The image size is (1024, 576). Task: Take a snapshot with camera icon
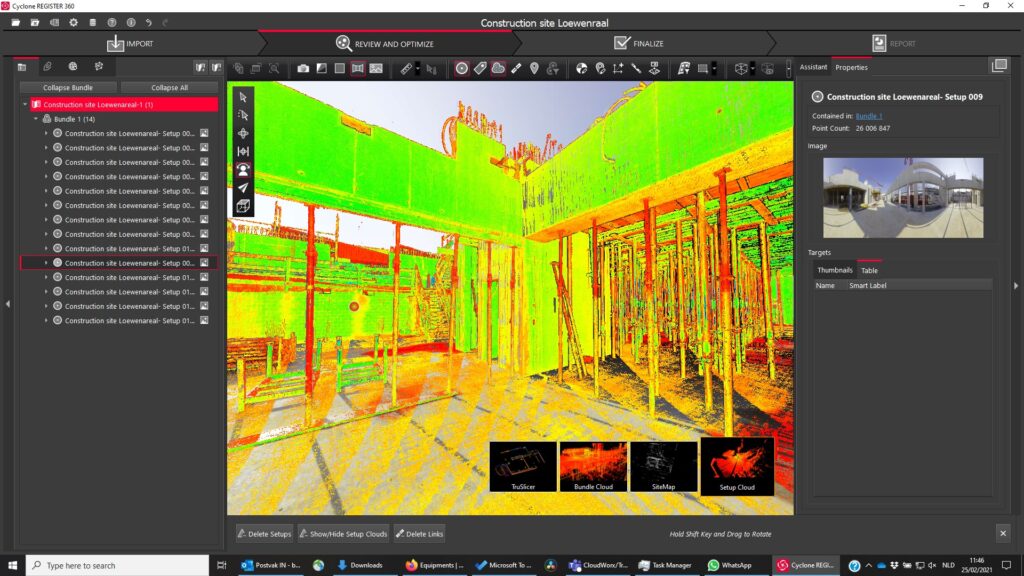coord(303,68)
